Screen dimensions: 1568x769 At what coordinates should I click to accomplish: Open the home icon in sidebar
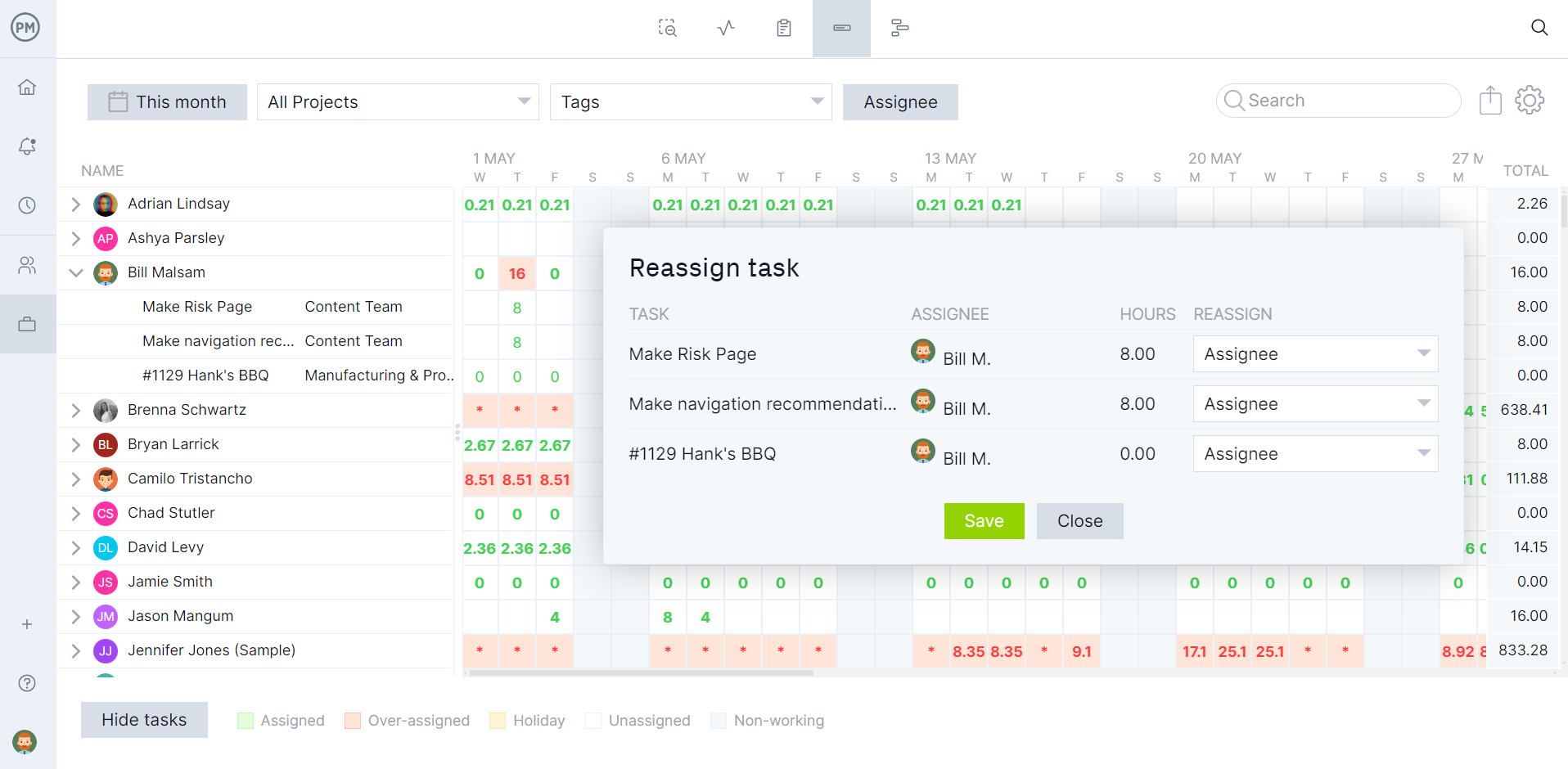coord(27,87)
